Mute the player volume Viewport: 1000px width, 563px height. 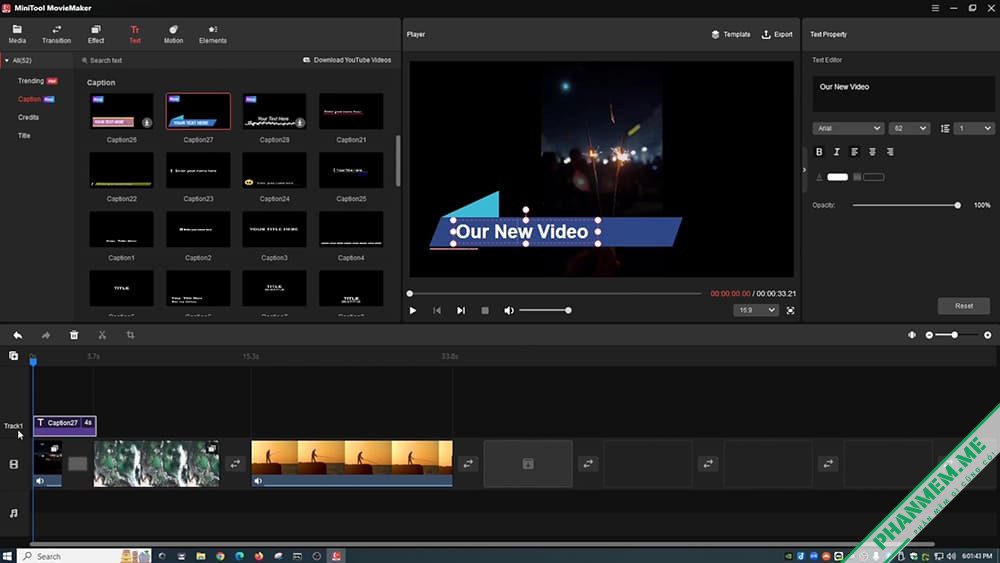(x=508, y=311)
